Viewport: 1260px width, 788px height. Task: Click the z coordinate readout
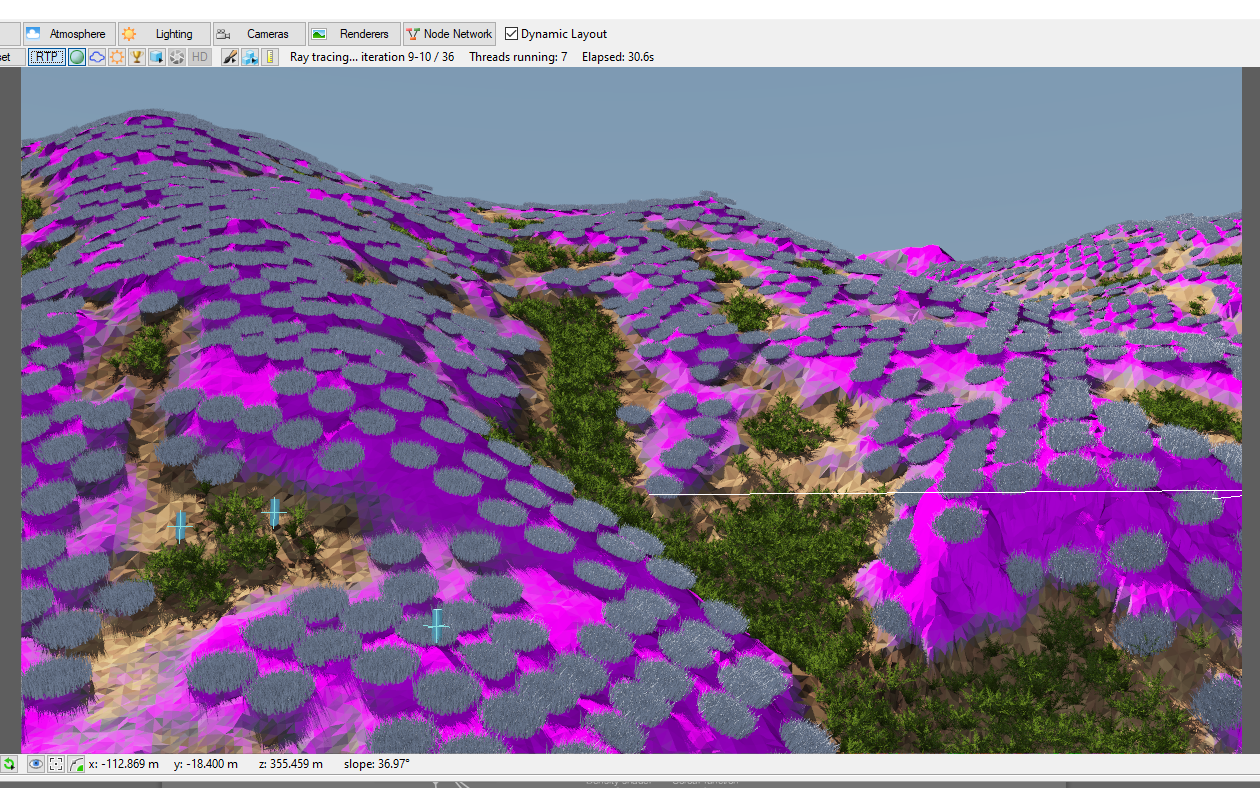[291, 764]
